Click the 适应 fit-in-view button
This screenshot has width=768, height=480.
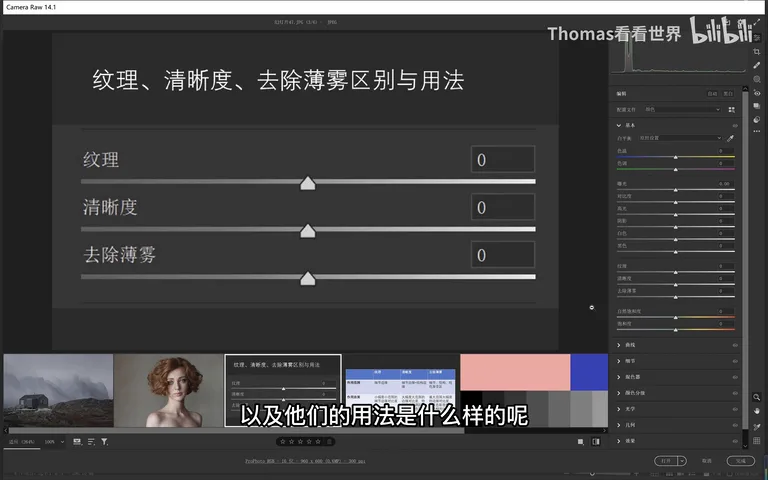22,442
